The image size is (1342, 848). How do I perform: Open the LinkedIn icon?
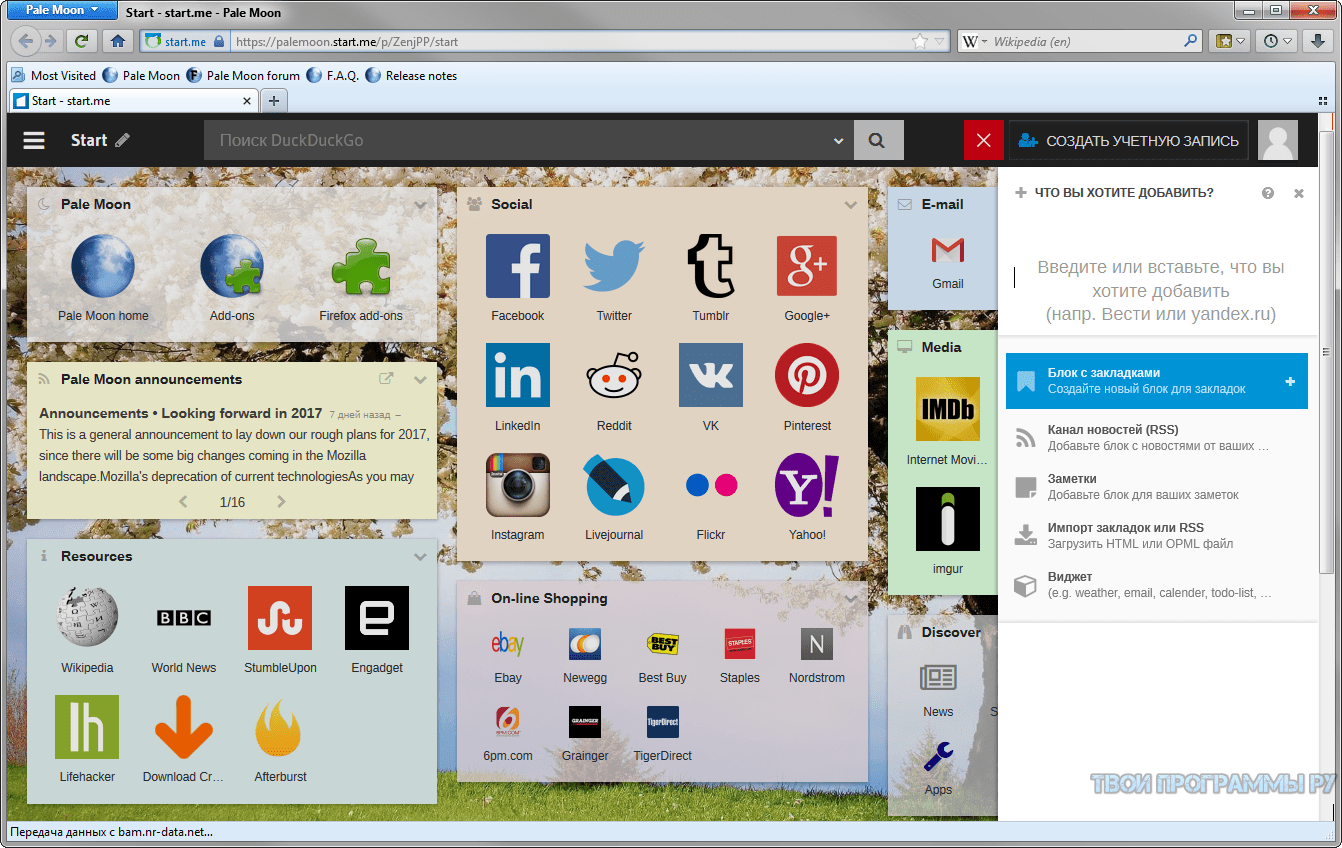[x=518, y=375]
